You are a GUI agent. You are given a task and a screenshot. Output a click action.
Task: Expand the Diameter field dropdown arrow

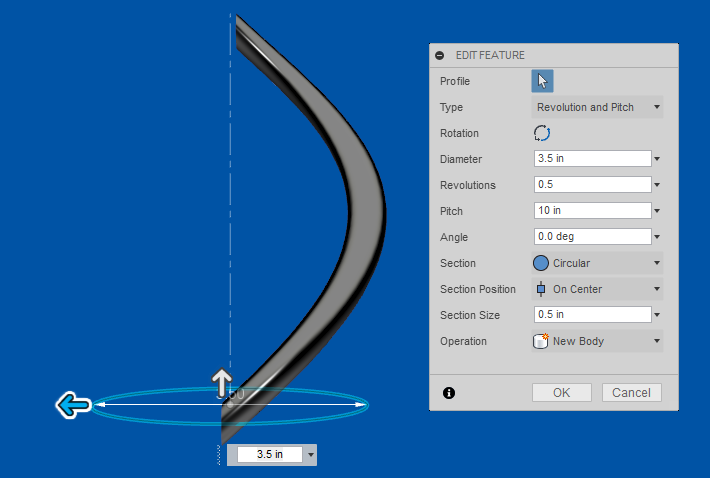tap(657, 159)
